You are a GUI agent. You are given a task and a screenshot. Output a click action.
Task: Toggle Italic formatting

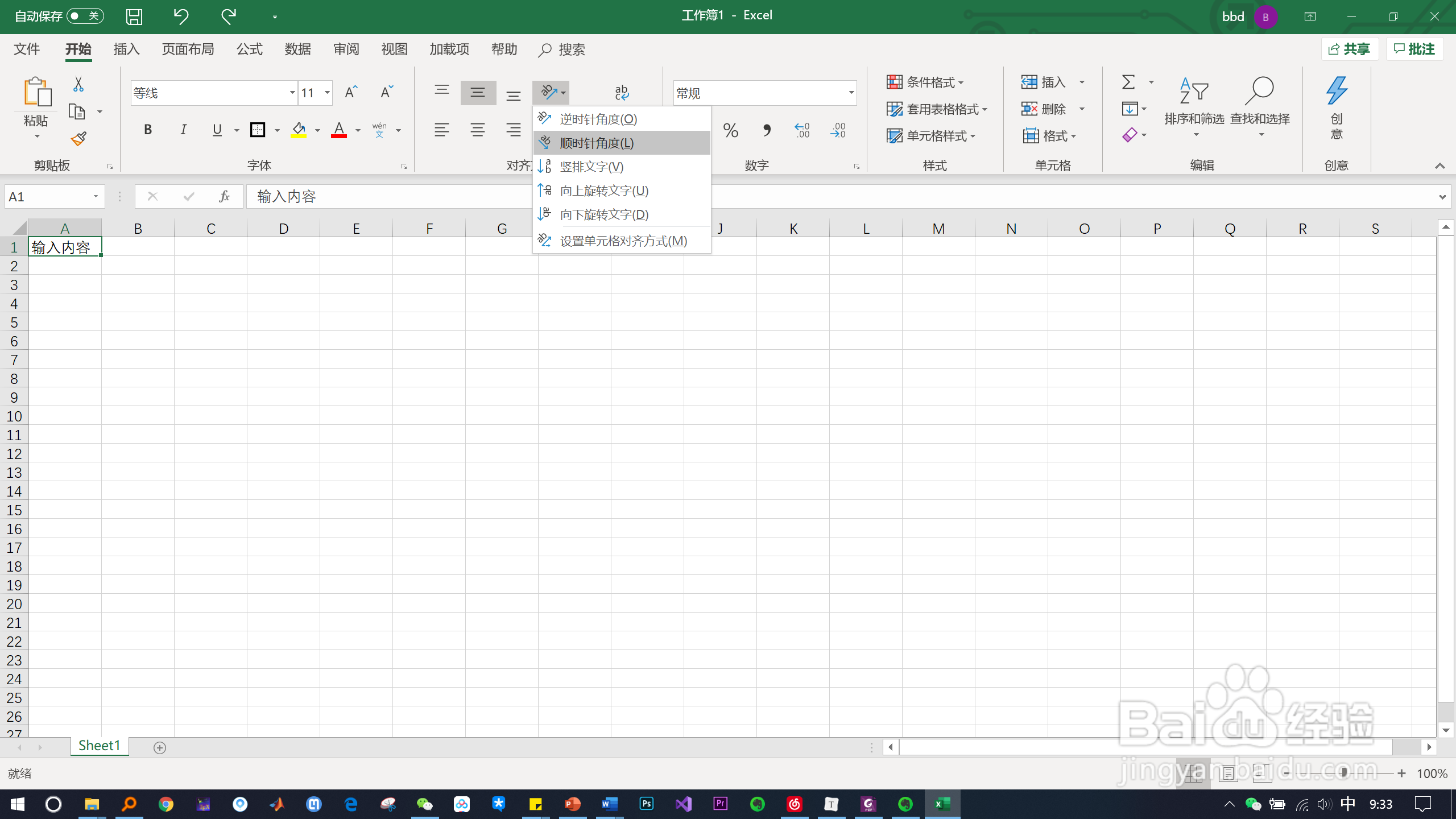click(x=183, y=130)
